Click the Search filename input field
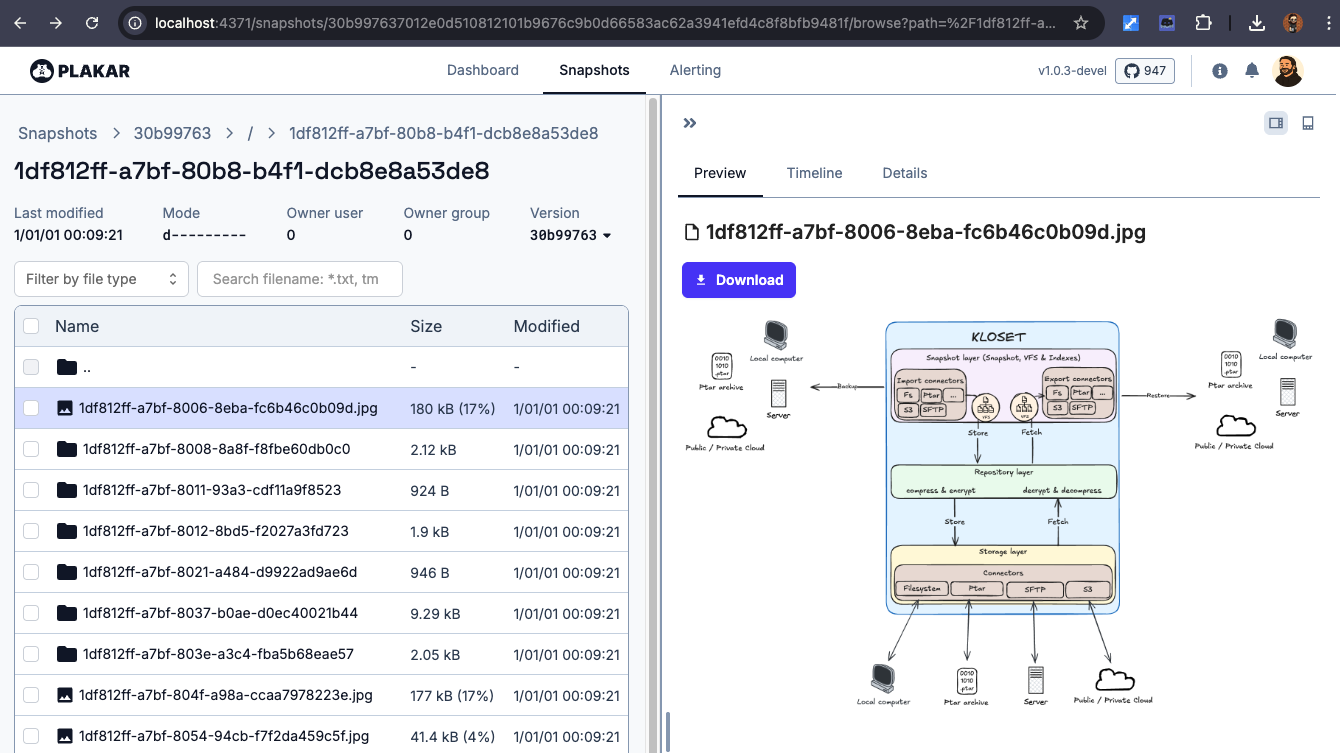The height and width of the screenshot is (753, 1340). click(300, 279)
